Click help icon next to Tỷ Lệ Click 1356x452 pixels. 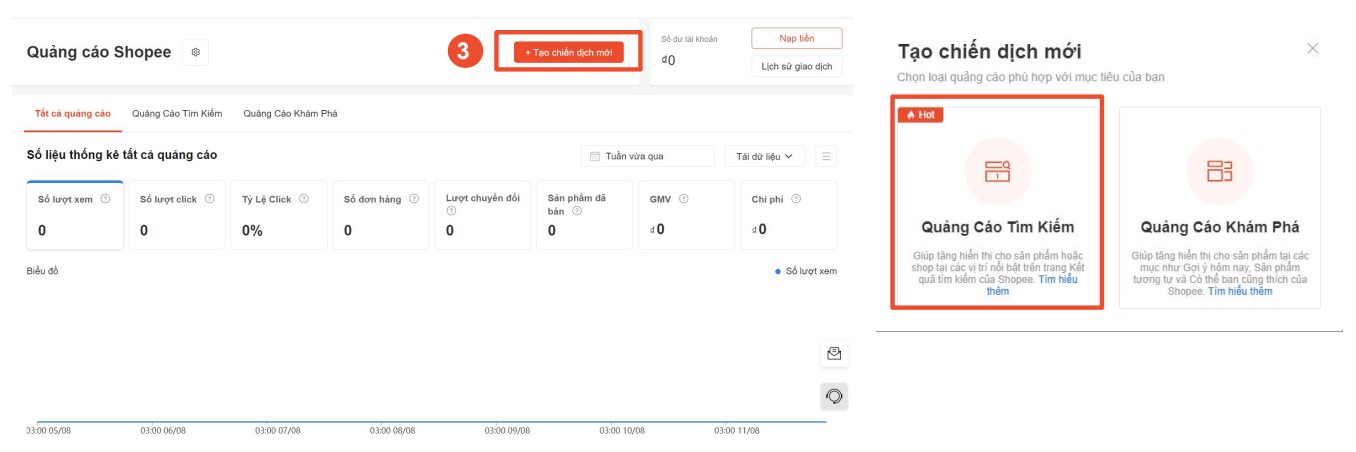304,199
